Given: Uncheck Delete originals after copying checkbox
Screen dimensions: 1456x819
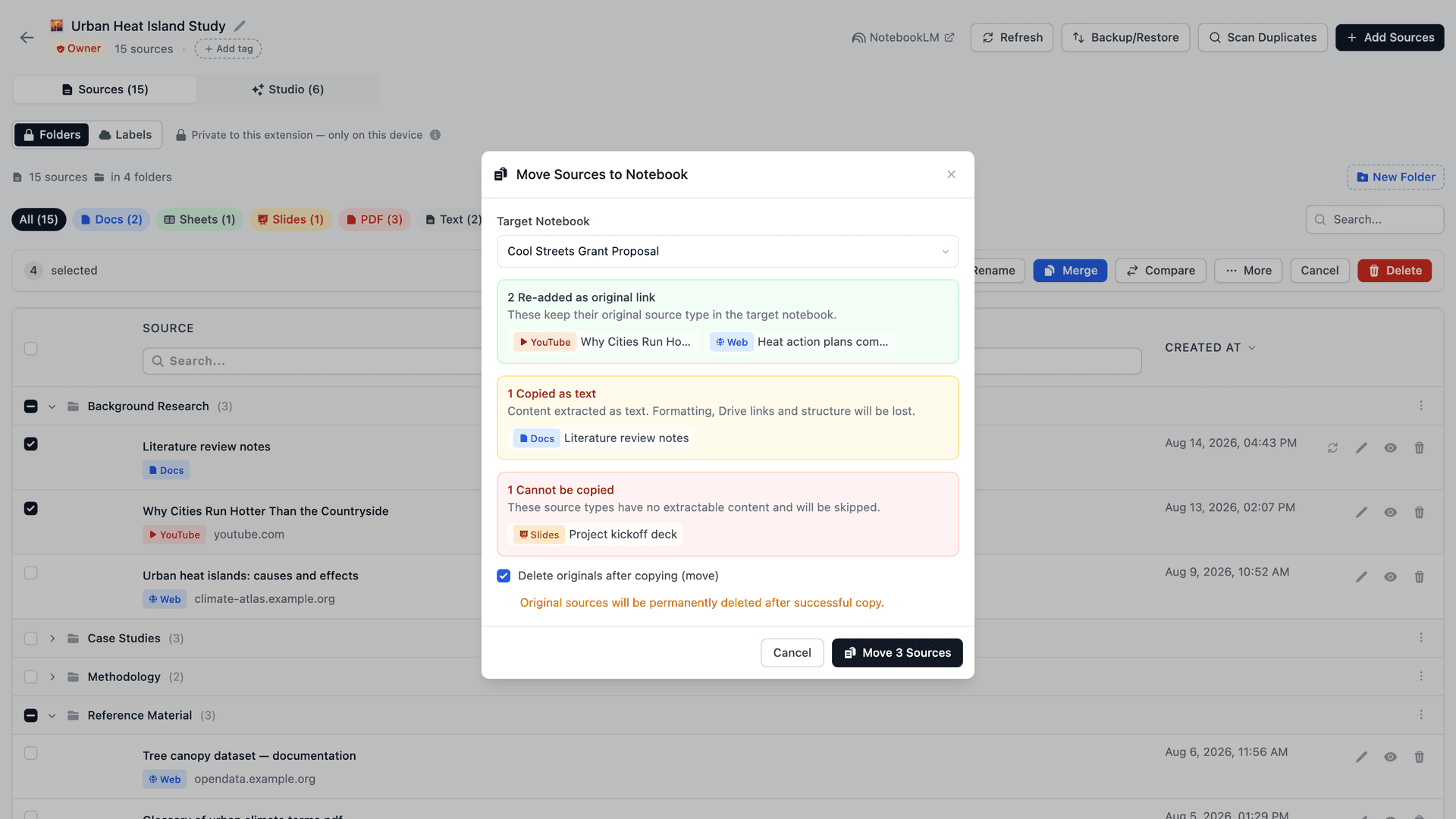Looking at the screenshot, I should pyautogui.click(x=504, y=576).
